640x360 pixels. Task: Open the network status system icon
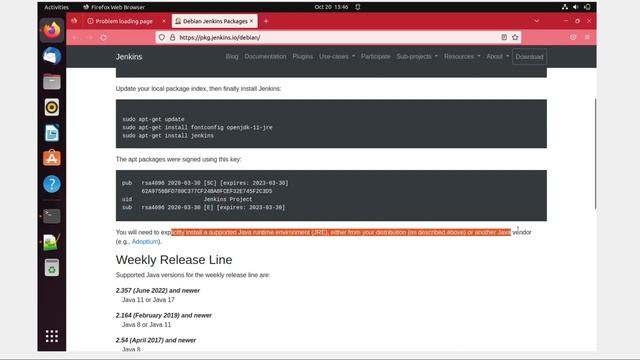pos(565,7)
